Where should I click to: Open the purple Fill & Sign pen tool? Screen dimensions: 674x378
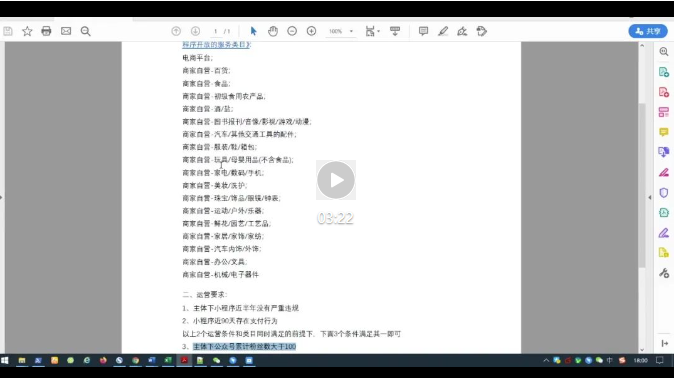tap(664, 233)
